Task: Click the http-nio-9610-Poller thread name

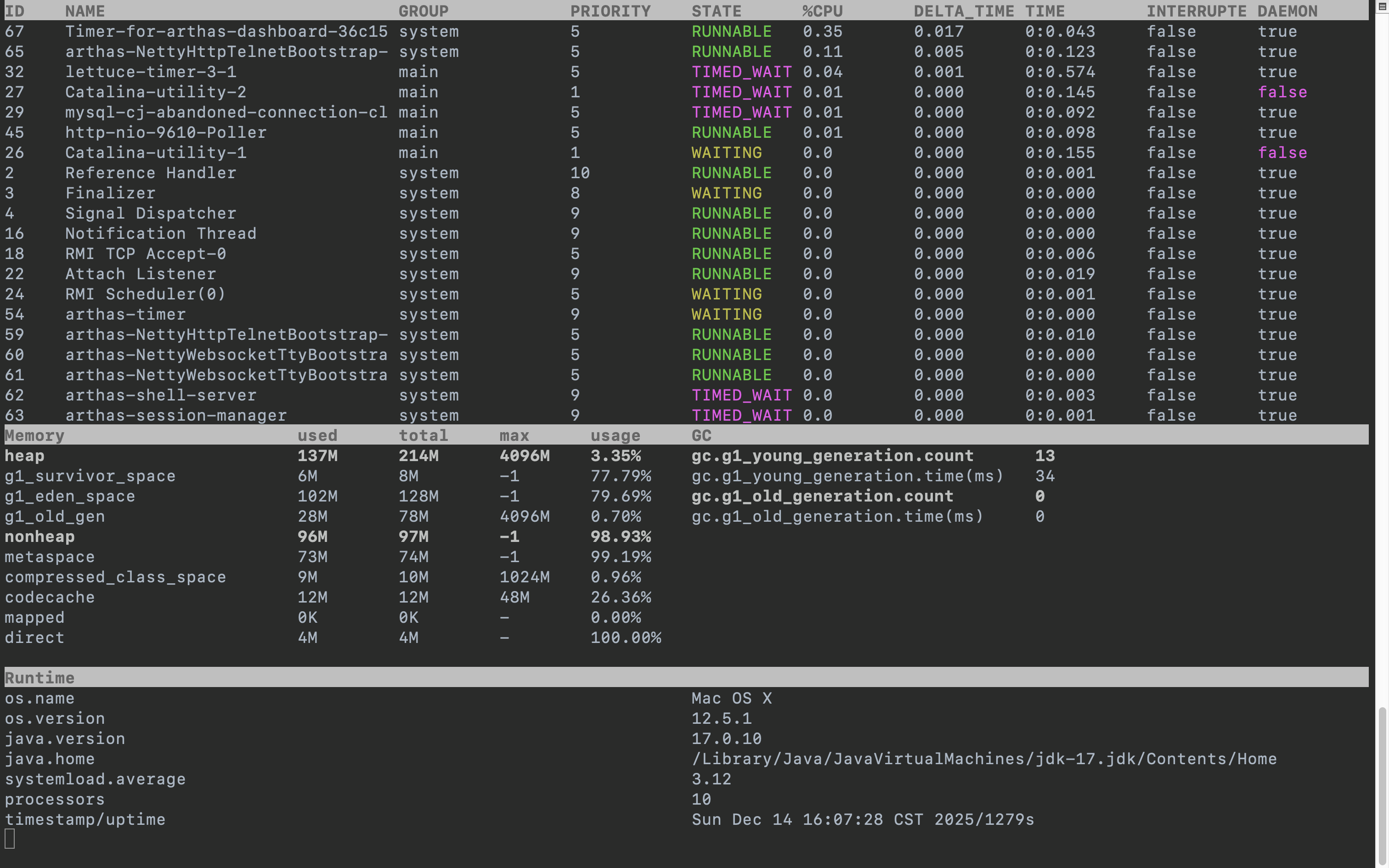Action: point(165,133)
